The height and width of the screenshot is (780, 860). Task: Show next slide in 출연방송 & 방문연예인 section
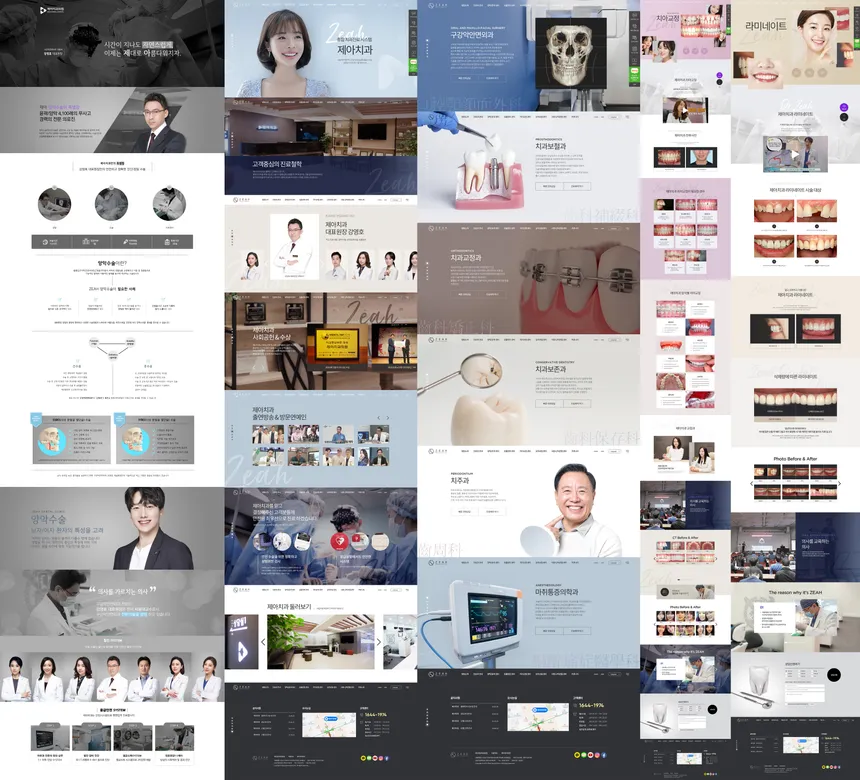388,418
